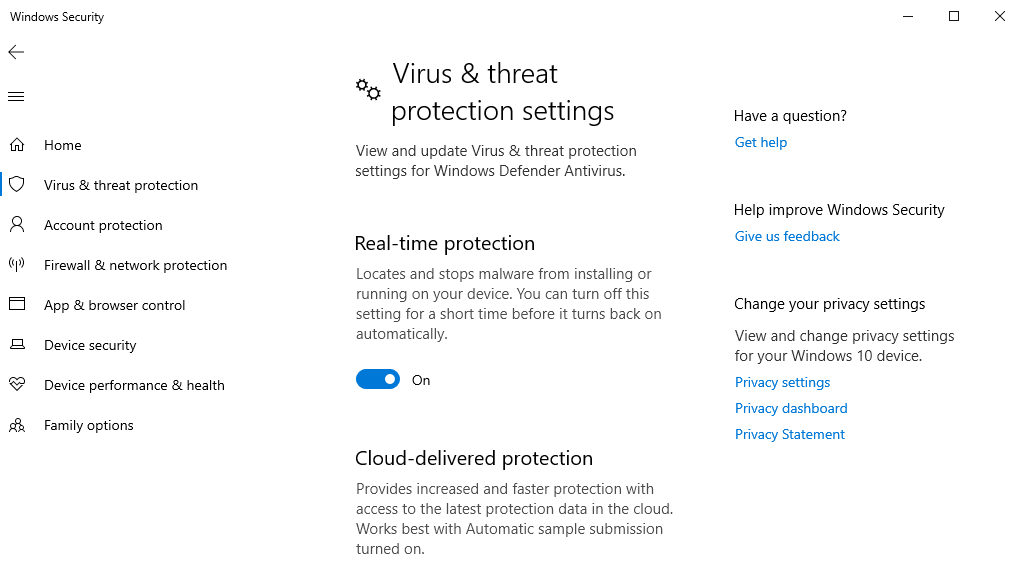Viewport: 1015px width, 564px height.
Task: Click the App & browser control window icon
Action: tap(17, 305)
